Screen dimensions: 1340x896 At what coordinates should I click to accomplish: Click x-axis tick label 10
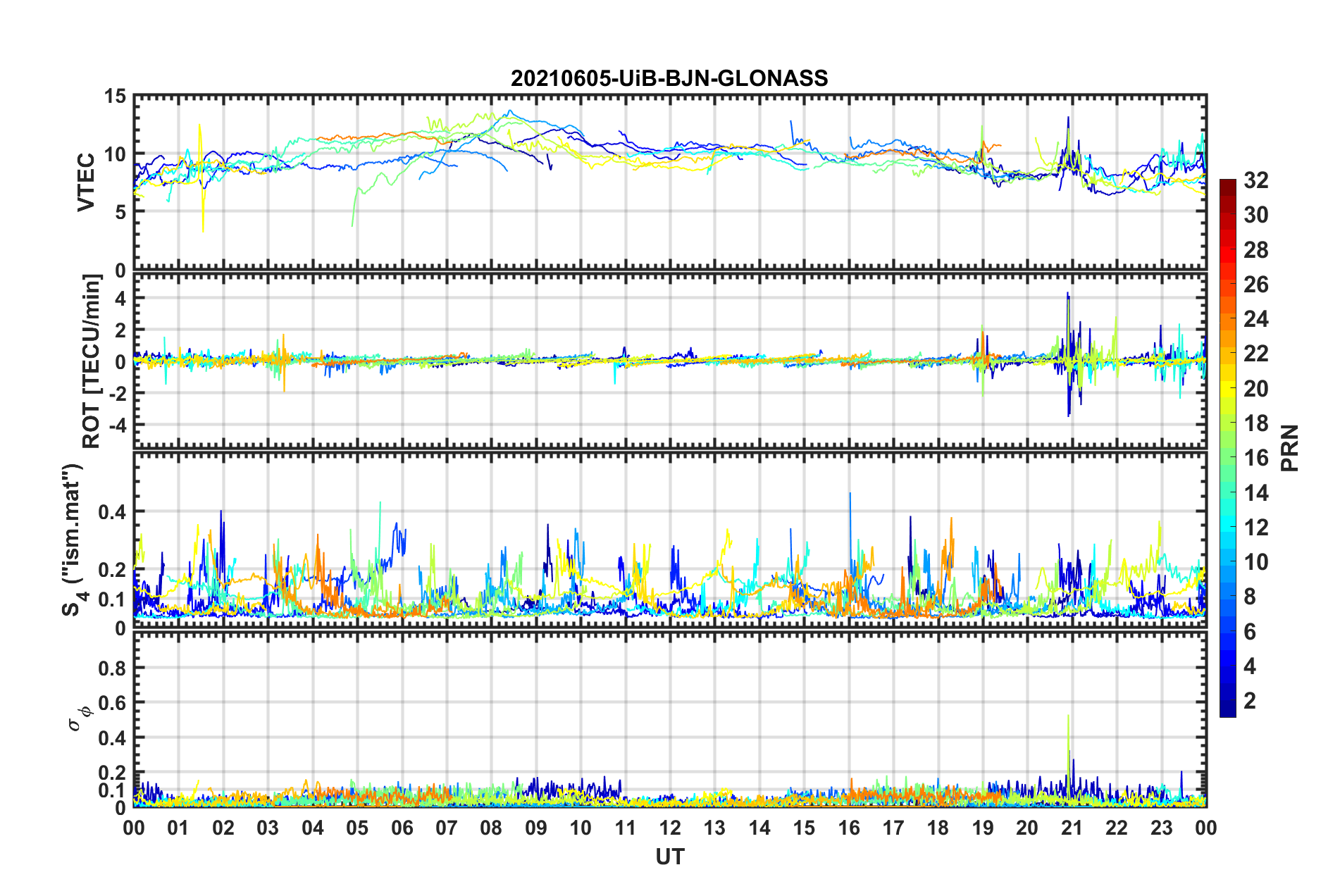click(x=581, y=828)
